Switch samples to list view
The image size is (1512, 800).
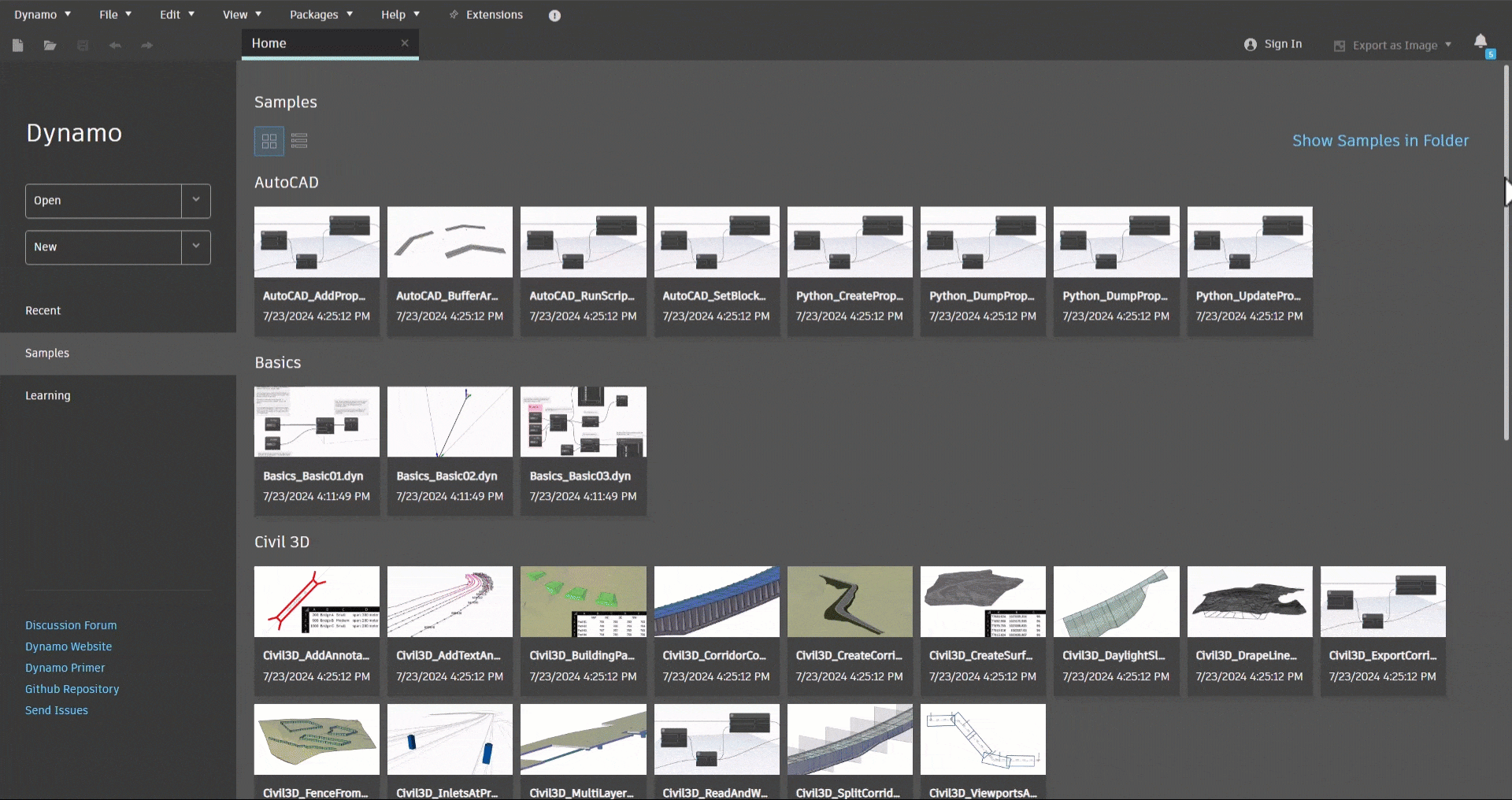click(x=299, y=141)
